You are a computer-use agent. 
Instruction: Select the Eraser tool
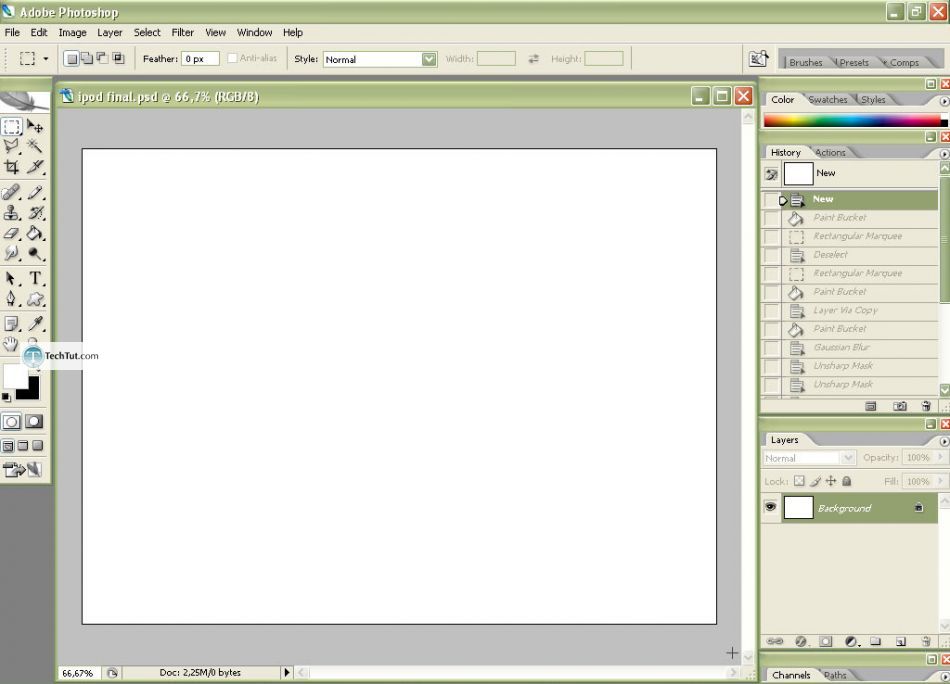point(12,233)
